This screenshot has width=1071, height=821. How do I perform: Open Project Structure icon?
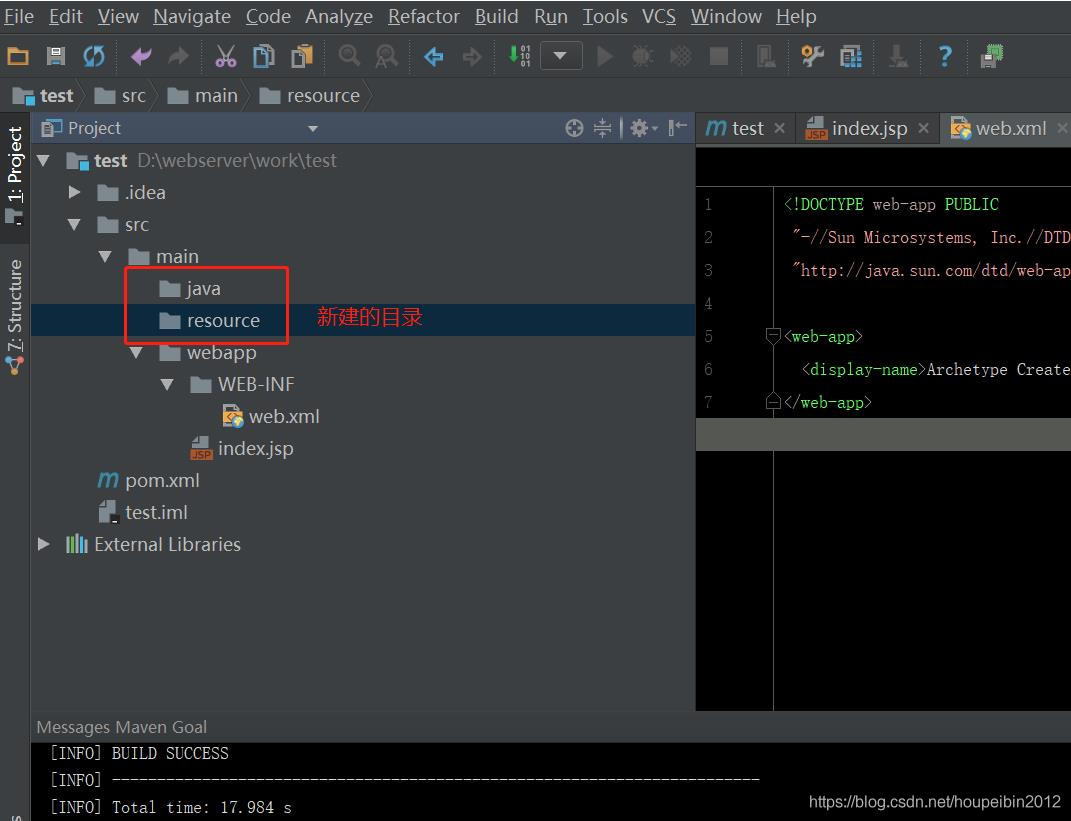(x=850, y=56)
